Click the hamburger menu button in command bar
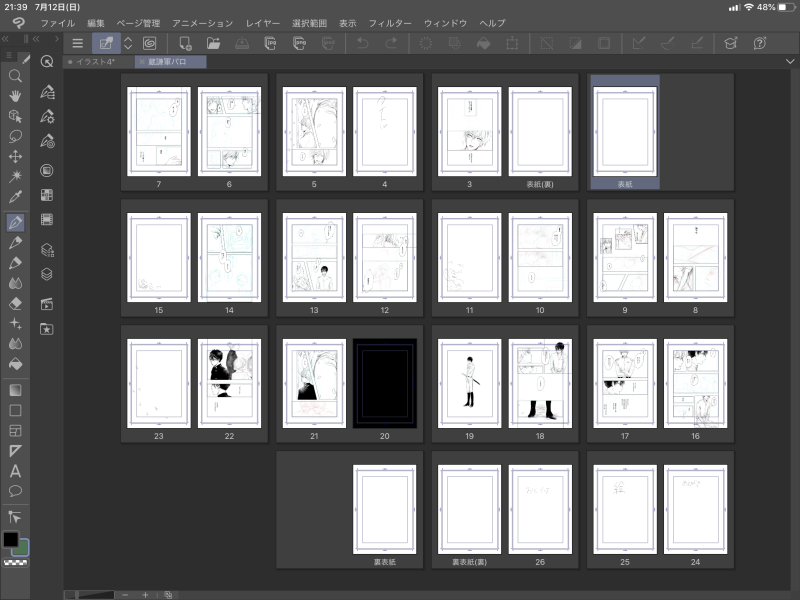Viewport: 800px width, 600px height. [78, 43]
